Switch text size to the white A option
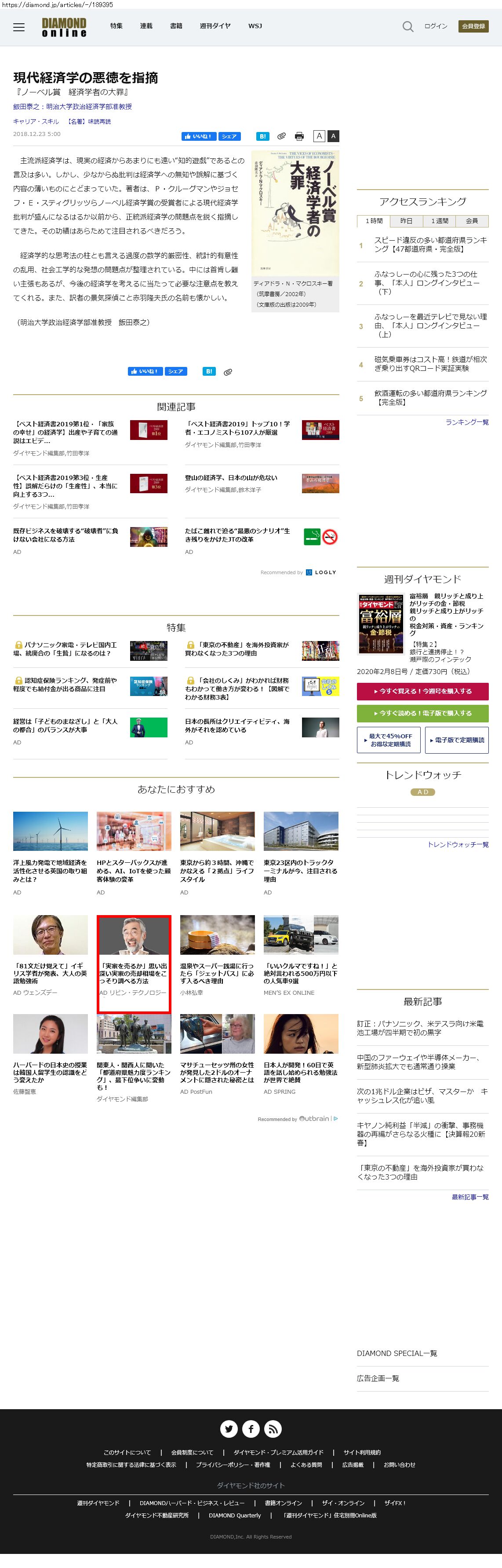 click(319, 136)
